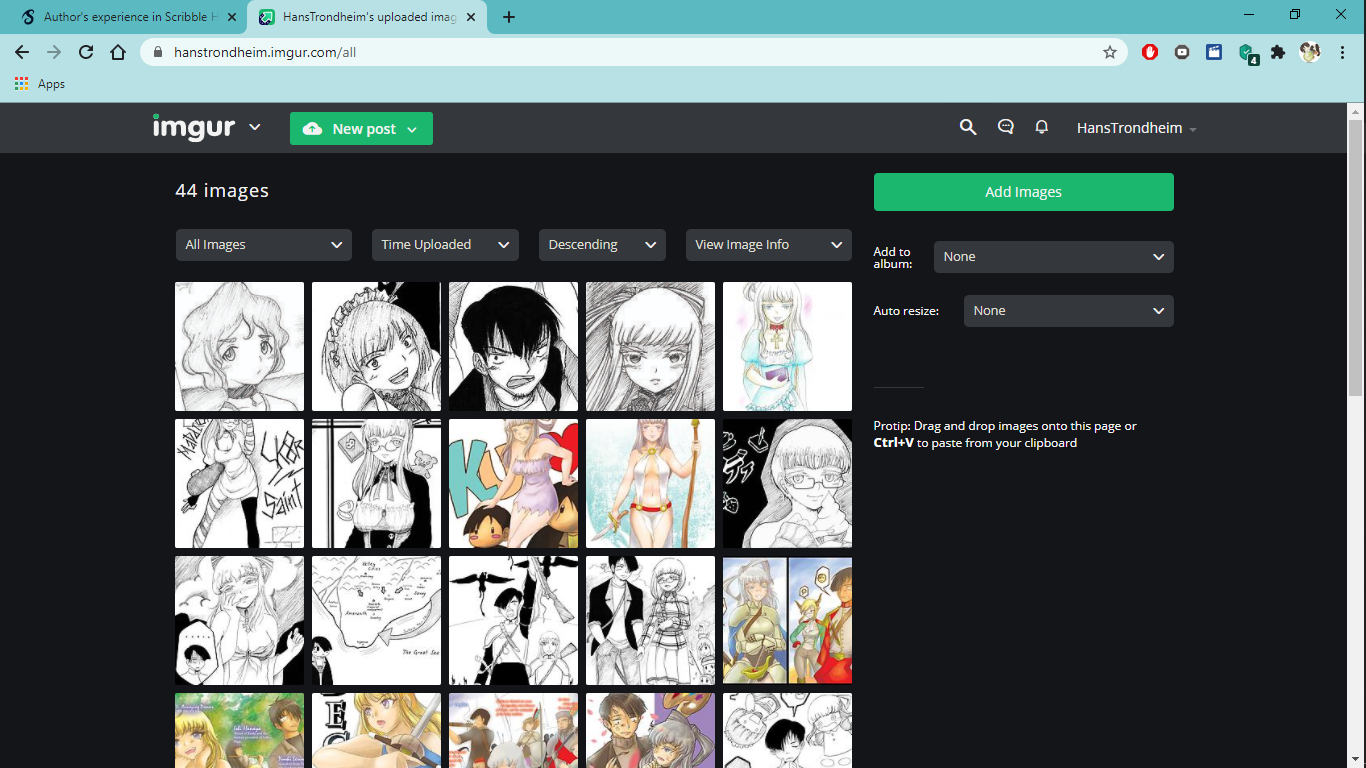Image resolution: width=1366 pixels, height=768 pixels.
Task: Open the notifications bell icon
Action: coord(1042,127)
